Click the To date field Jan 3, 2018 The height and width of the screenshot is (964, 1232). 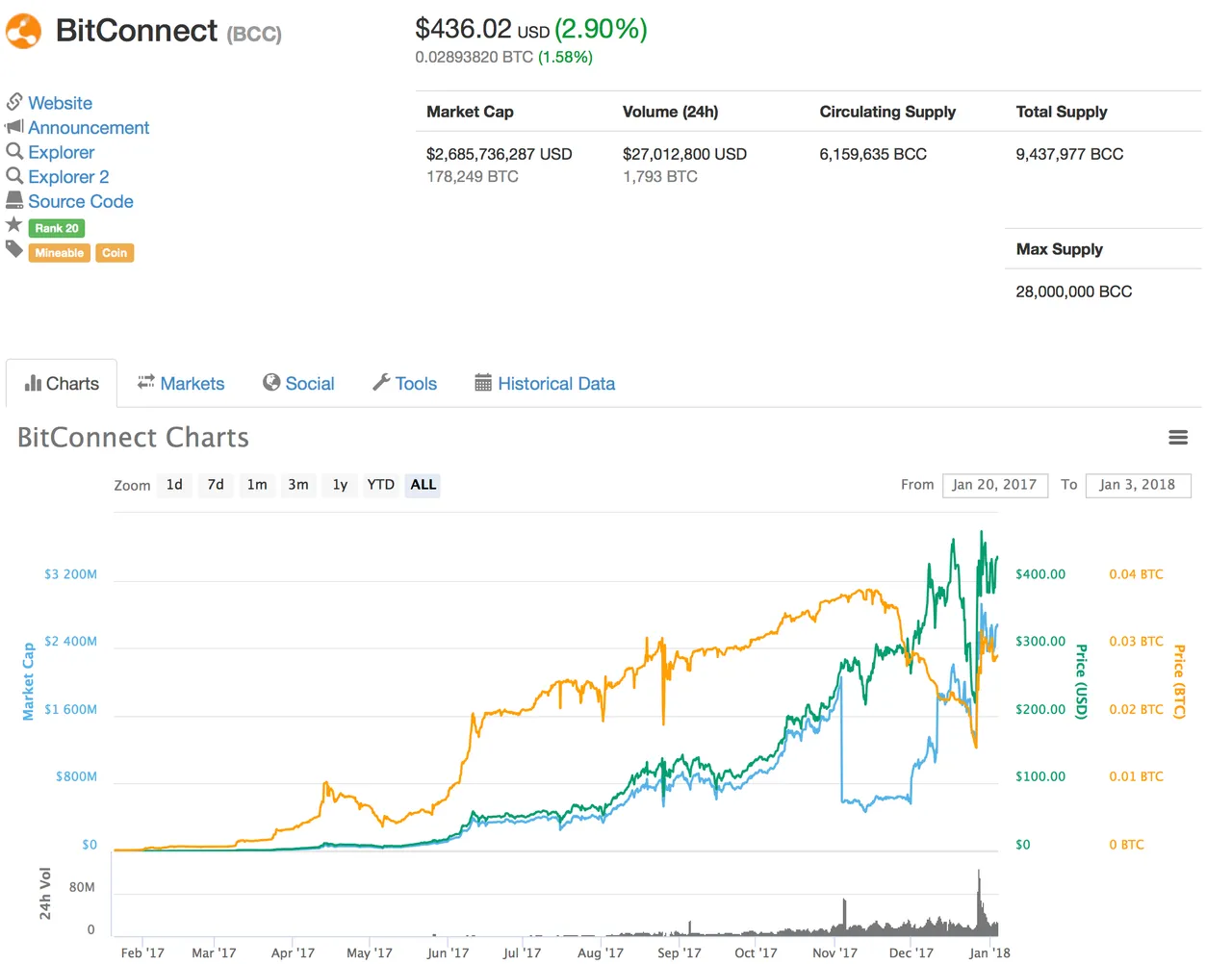(1138, 485)
